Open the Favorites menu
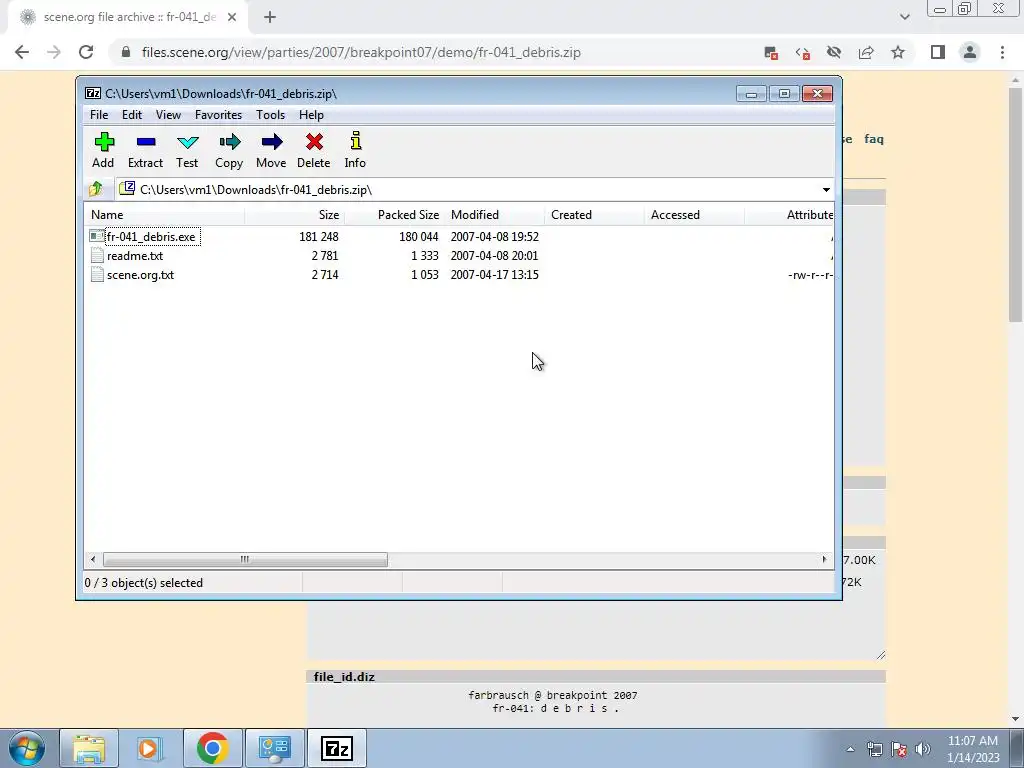The height and width of the screenshot is (768, 1024). [x=218, y=115]
